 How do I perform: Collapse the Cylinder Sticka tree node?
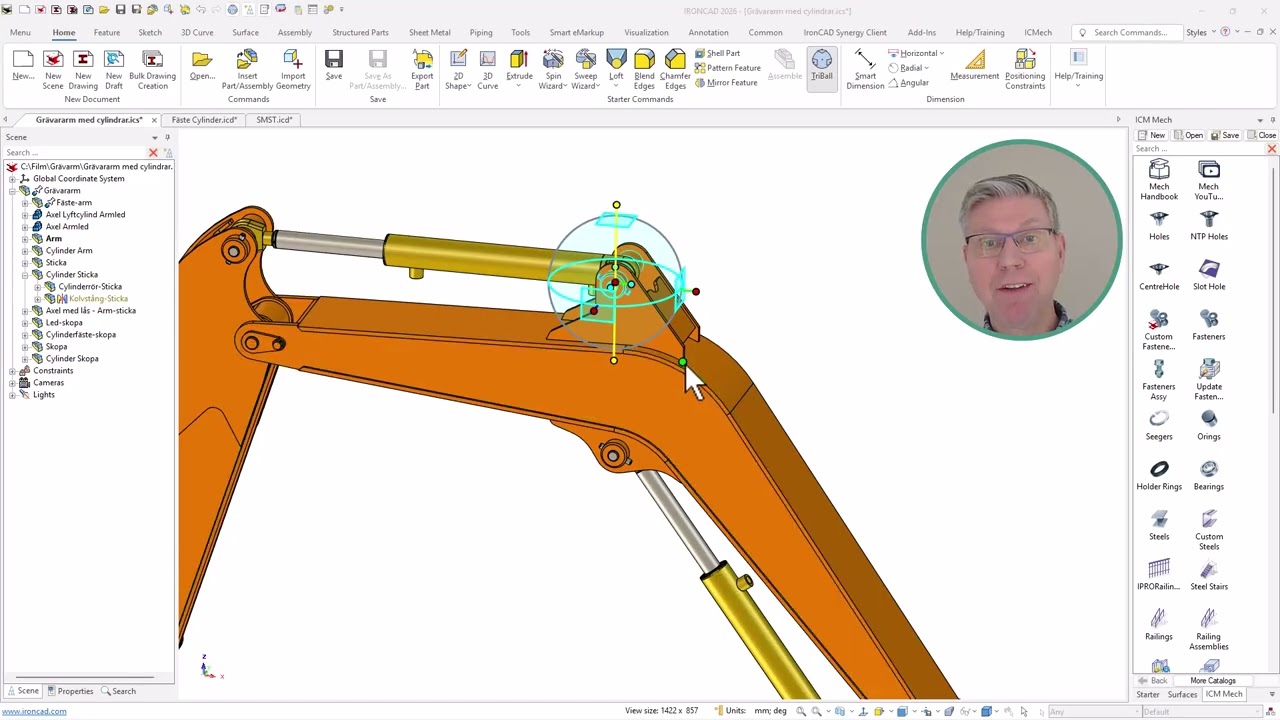coord(25,275)
